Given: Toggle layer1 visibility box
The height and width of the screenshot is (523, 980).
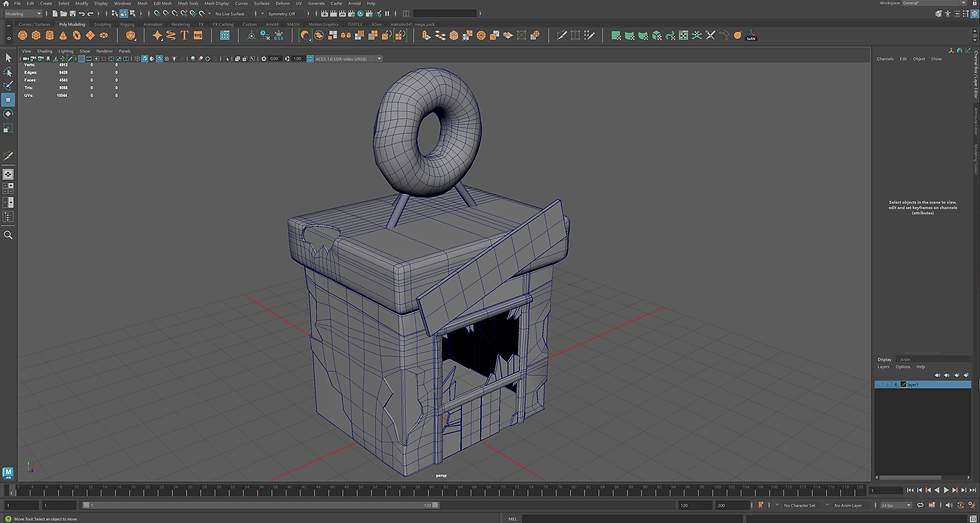Looking at the screenshot, I should (879, 384).
